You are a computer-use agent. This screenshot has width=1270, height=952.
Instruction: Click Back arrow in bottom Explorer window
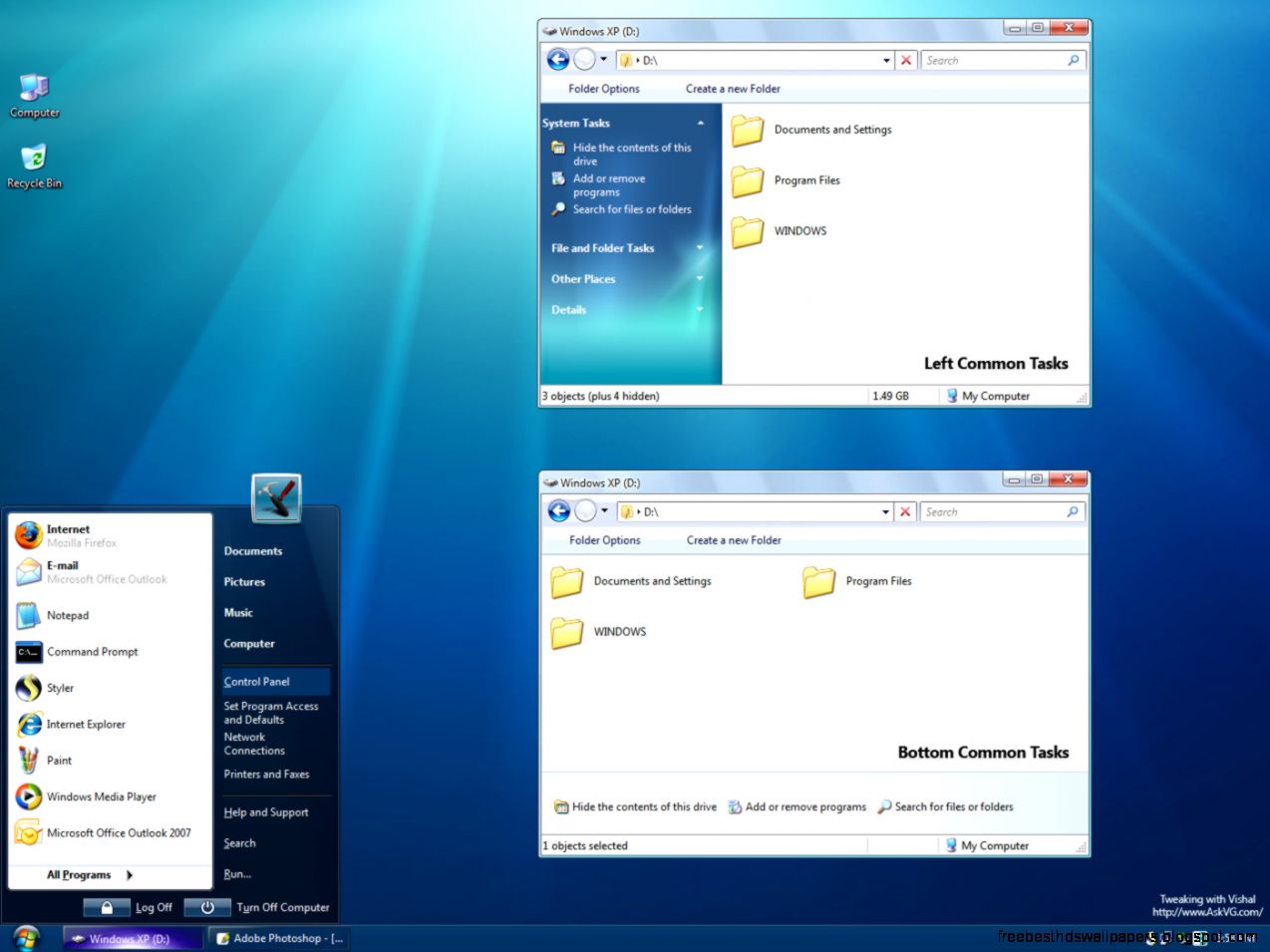click(x=559, y=511)
